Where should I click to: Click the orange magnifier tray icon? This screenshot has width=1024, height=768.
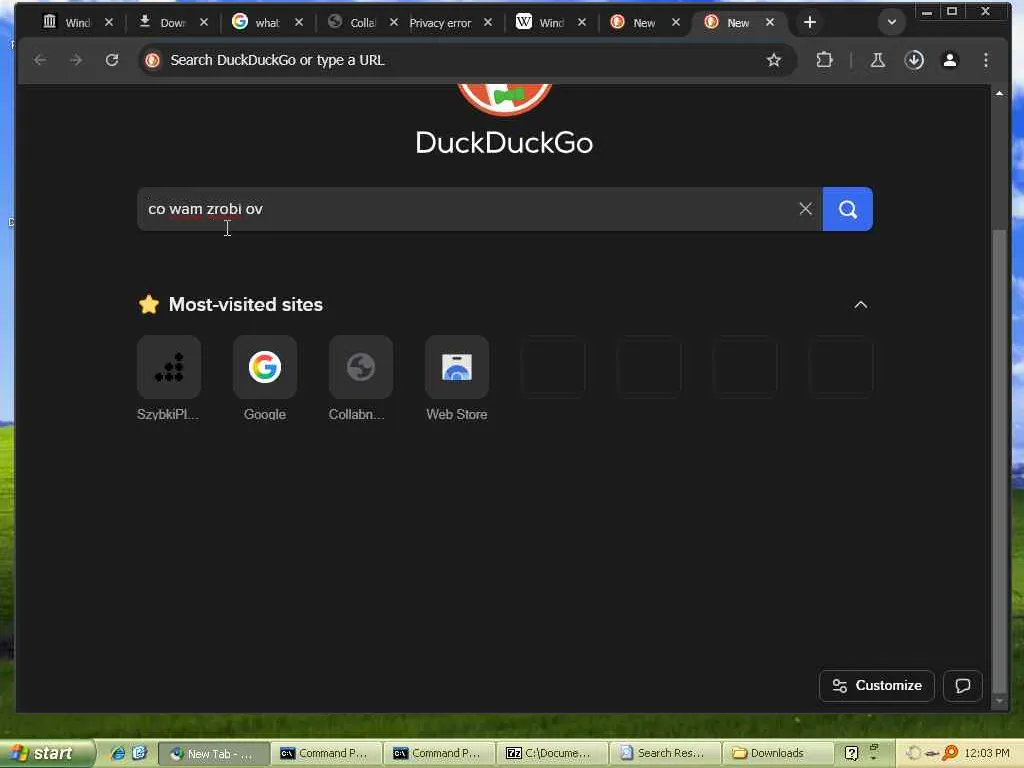(x=950, y=753)
